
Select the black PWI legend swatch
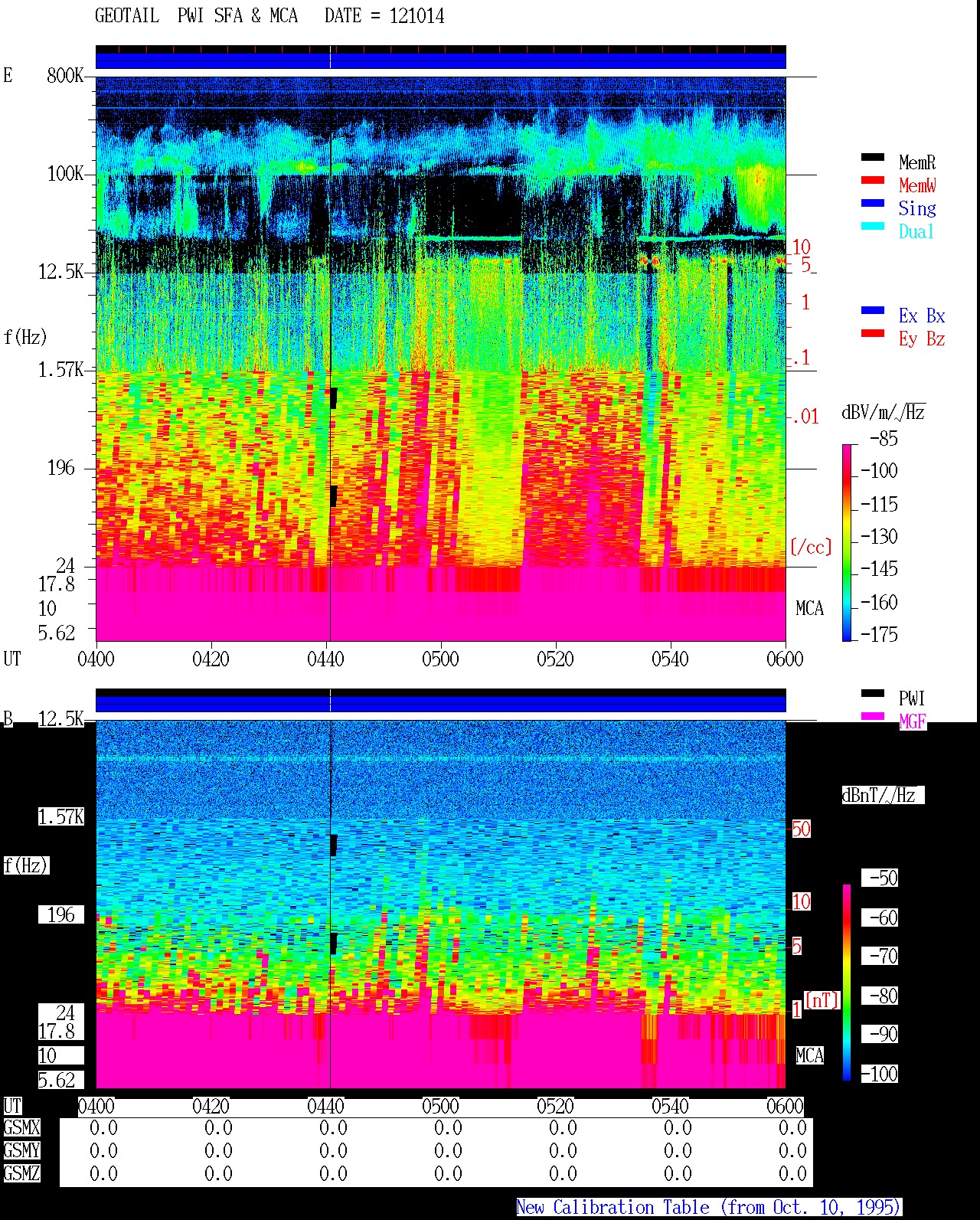click(x=873, y=693)
